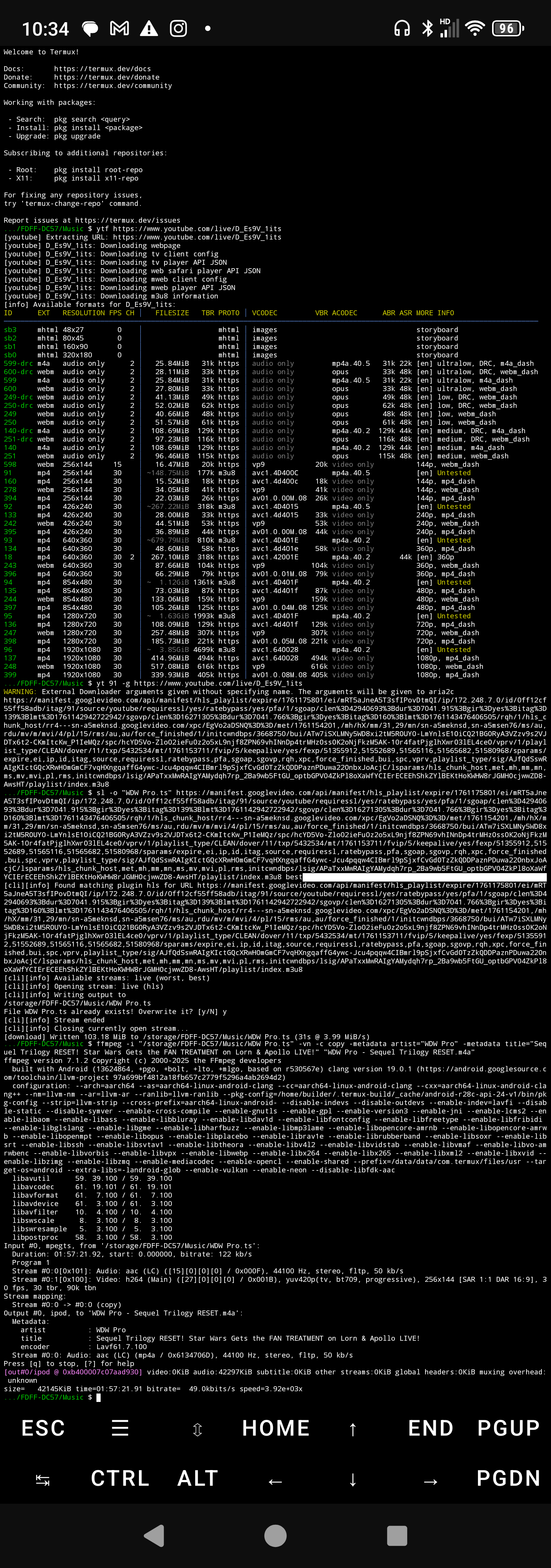The image size is (551, 1568).
Task: Tap the headphones status icon
Action: click(402, 28)
